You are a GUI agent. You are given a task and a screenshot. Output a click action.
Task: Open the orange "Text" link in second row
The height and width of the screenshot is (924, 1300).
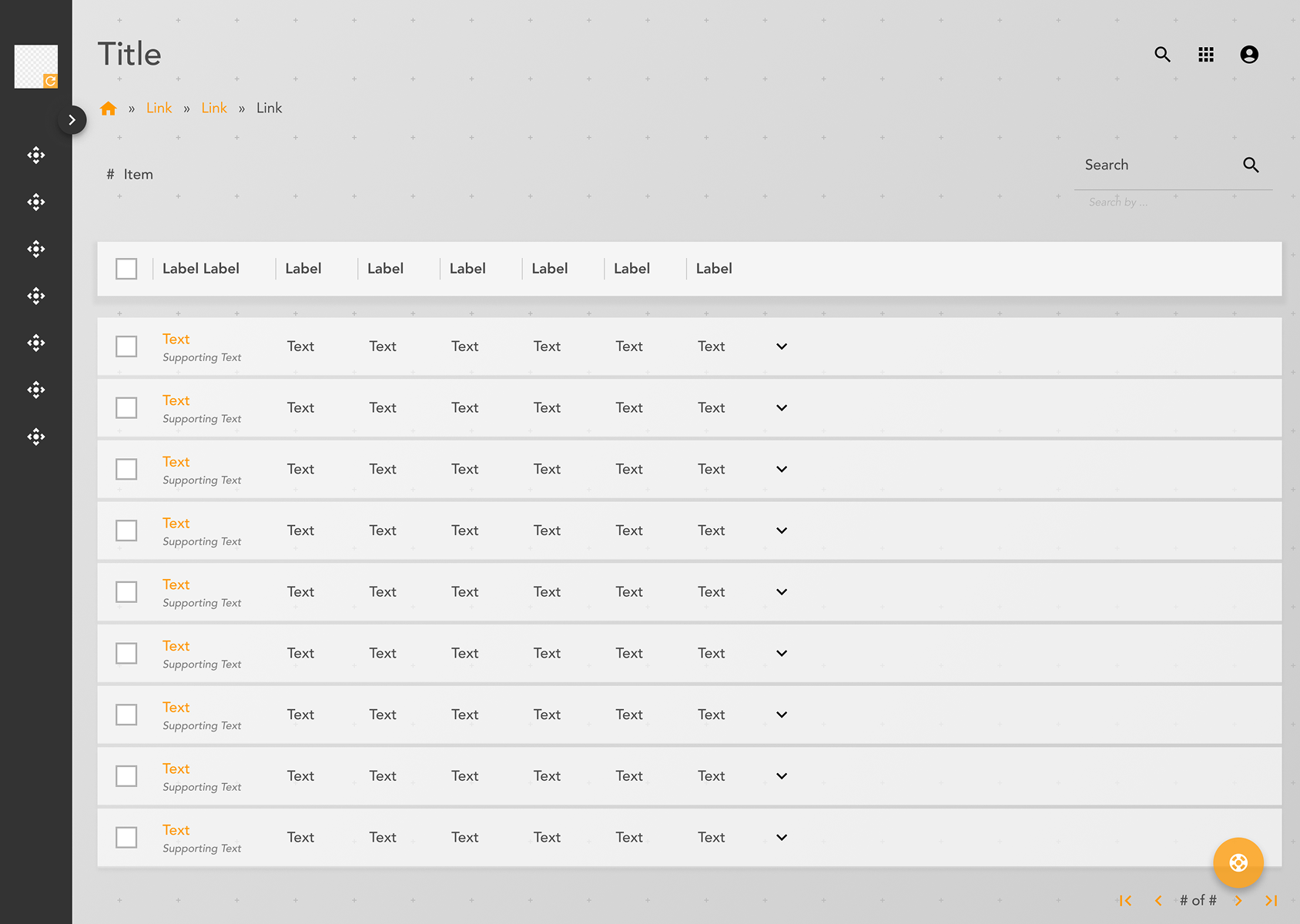(x=176, y=400)
